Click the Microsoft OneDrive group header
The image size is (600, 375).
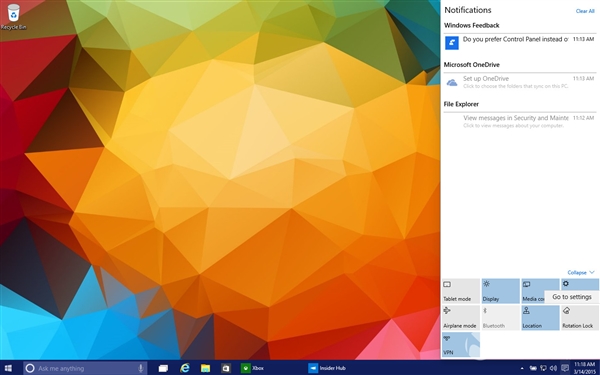click(x=471, y=65)
